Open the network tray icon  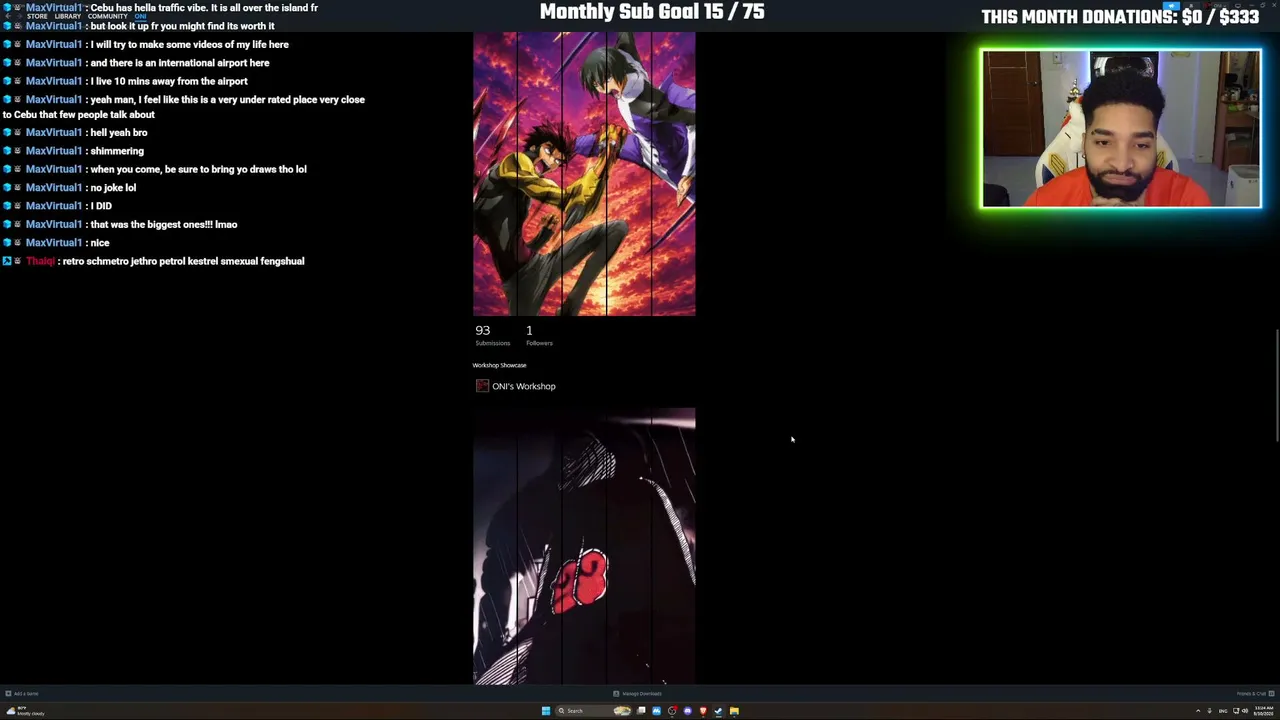(1235, 711)
